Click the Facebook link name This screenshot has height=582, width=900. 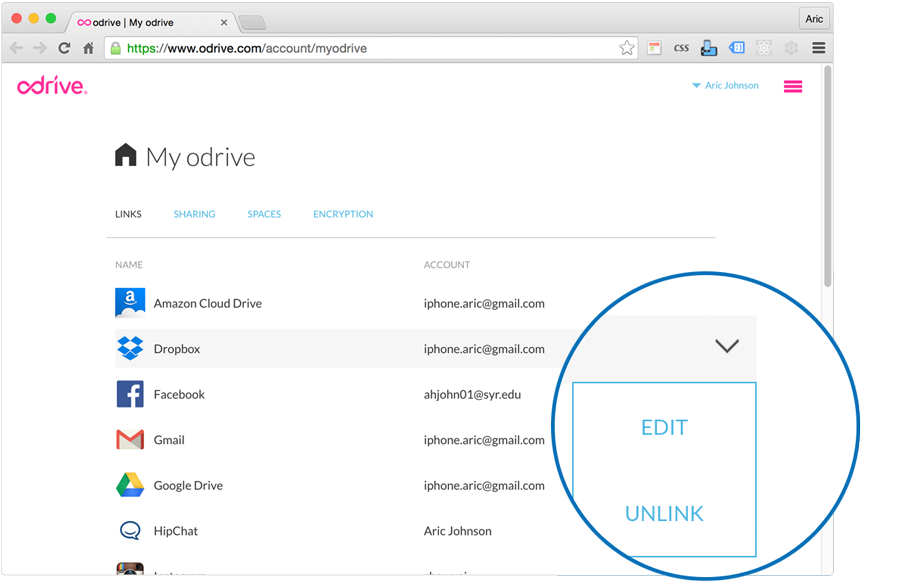(179, 394)
